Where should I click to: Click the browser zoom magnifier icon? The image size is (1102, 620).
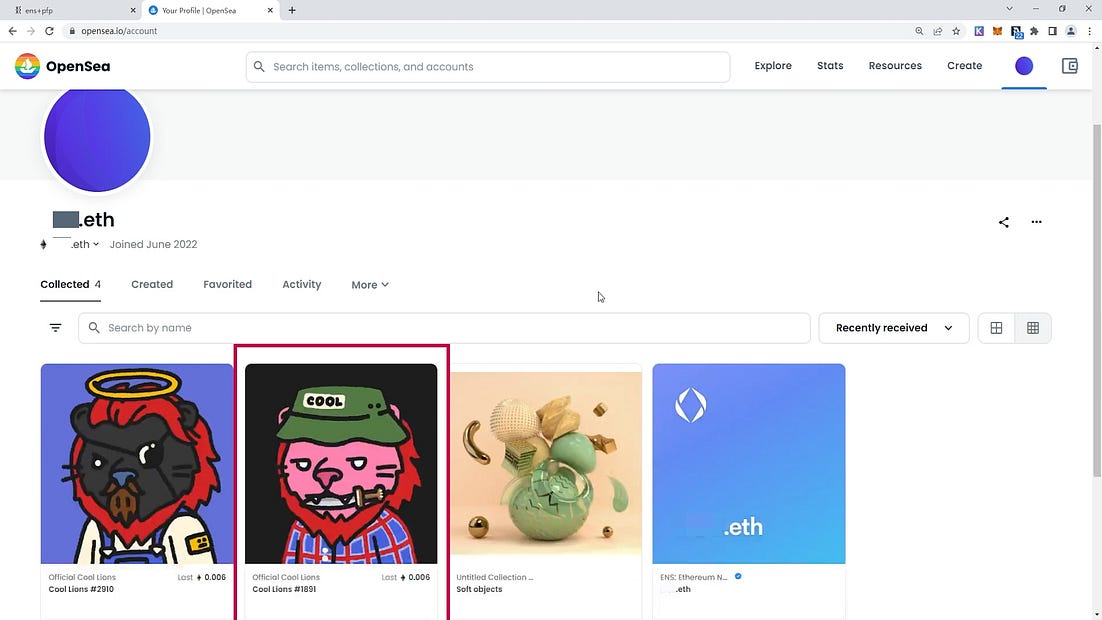[919, 31]
